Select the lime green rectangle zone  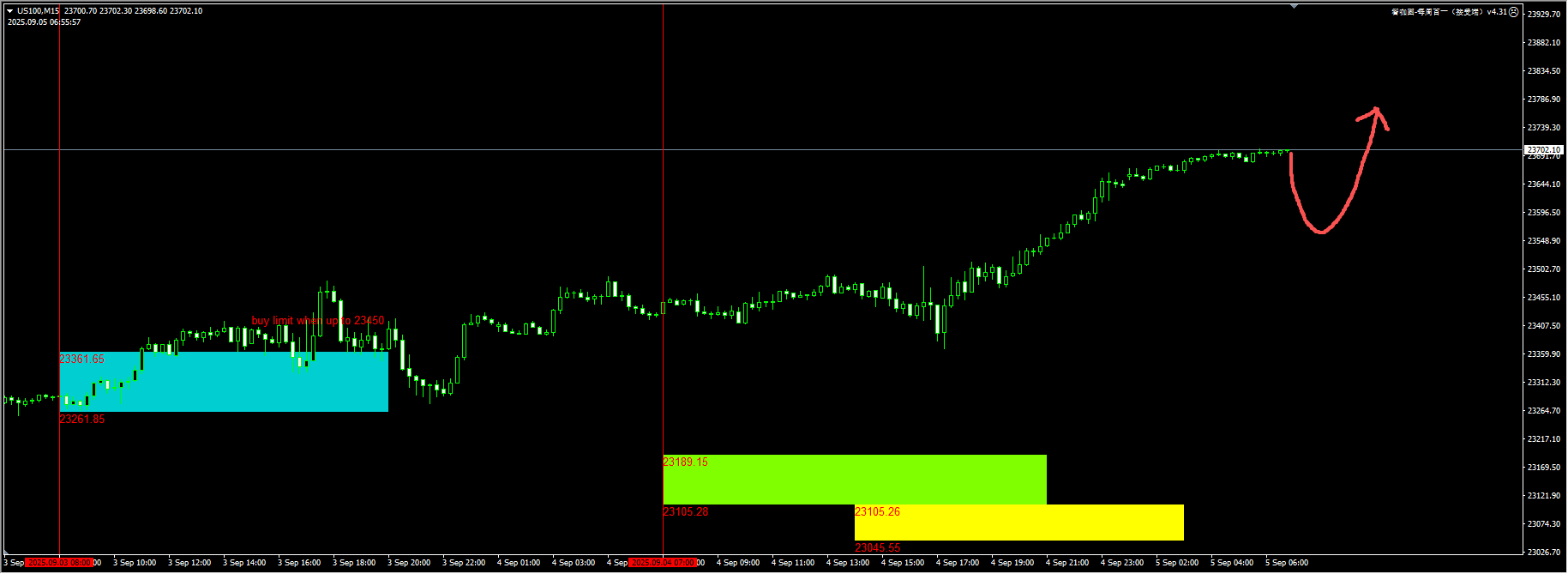point(854,480)
